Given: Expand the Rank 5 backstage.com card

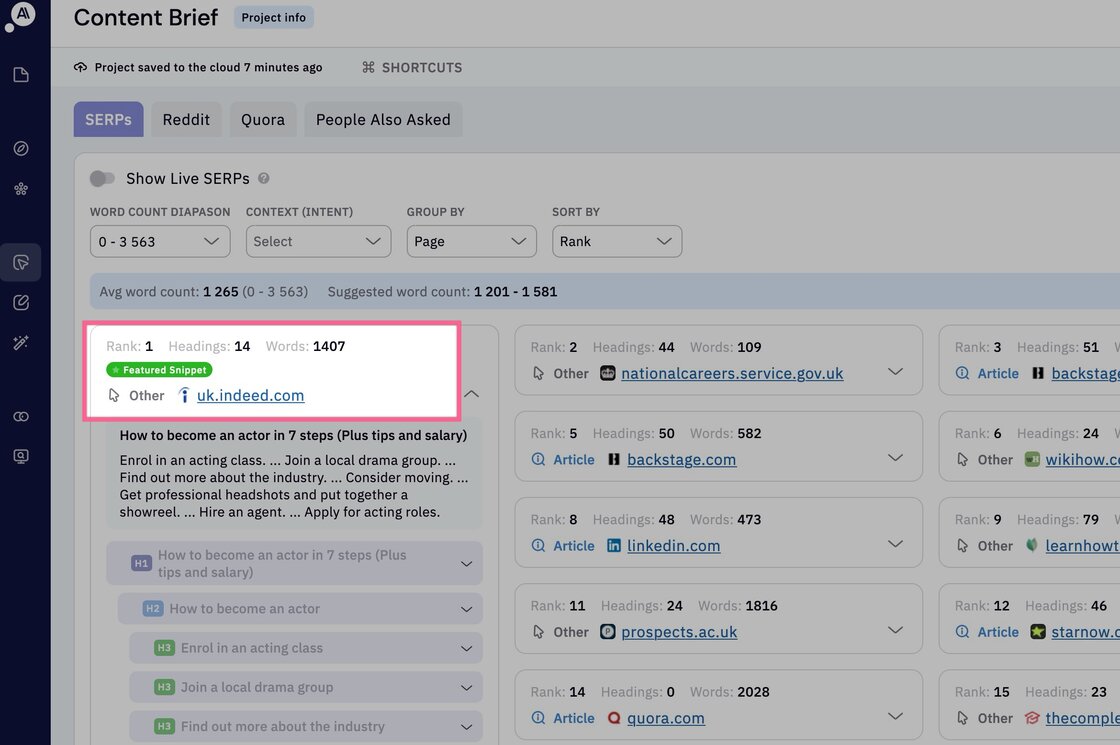Looking at the screenshot, I should coord(895,458).
